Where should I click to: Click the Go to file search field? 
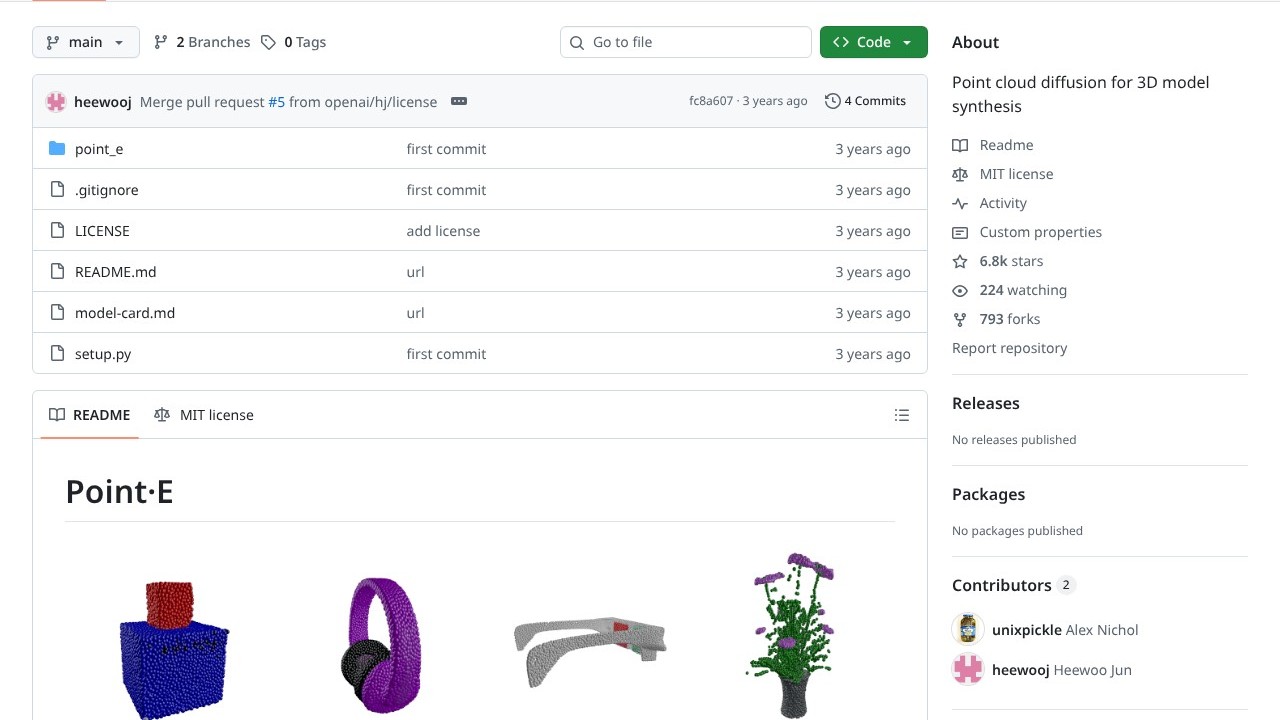coord(686,42)
